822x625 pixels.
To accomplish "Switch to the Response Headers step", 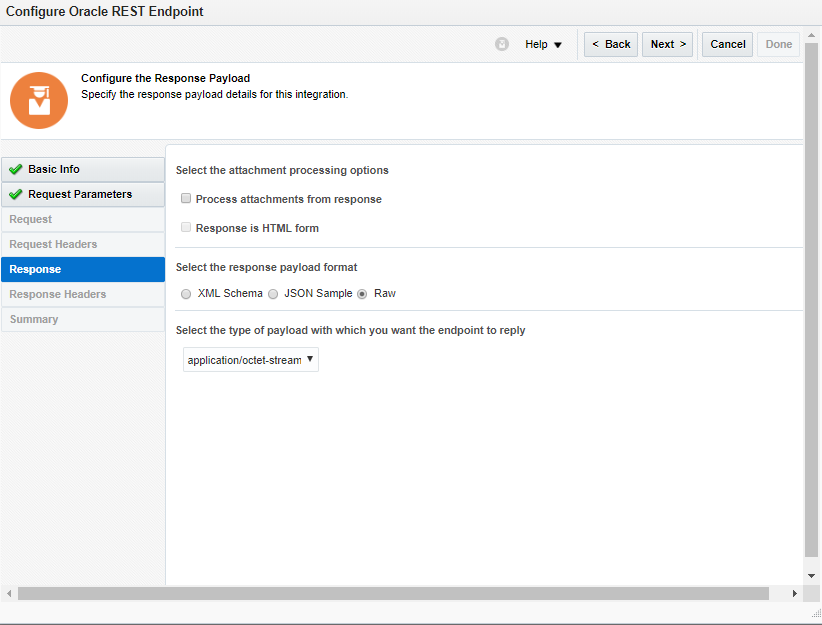I will tap(83, 294).
